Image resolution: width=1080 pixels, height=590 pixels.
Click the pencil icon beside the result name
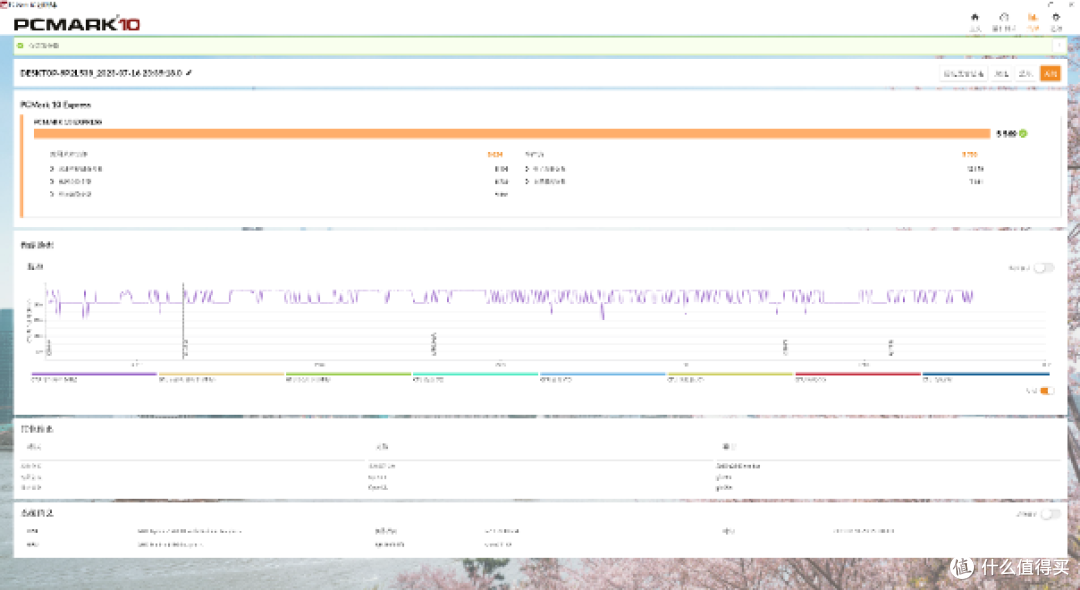click(189, 73)
